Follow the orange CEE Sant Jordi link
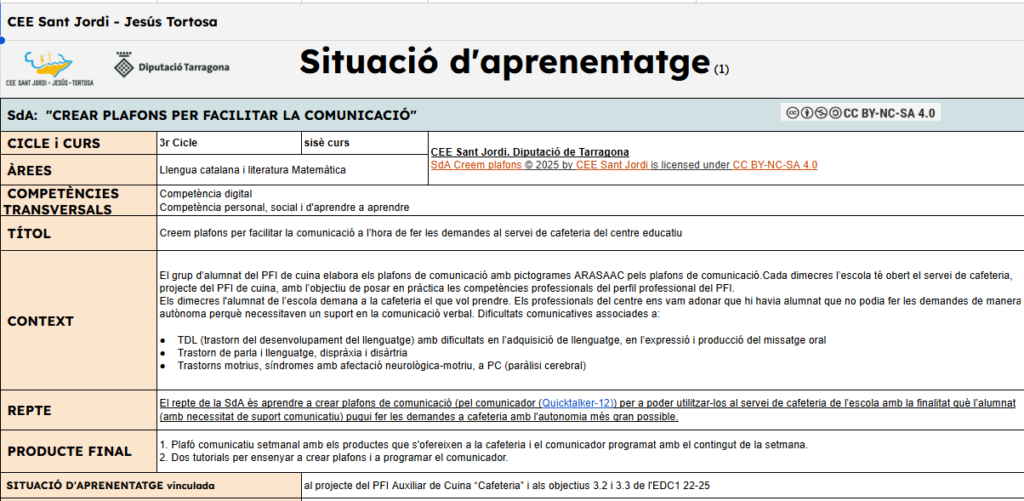Screen dimensions: 1024x501 [x=606, y=164]
